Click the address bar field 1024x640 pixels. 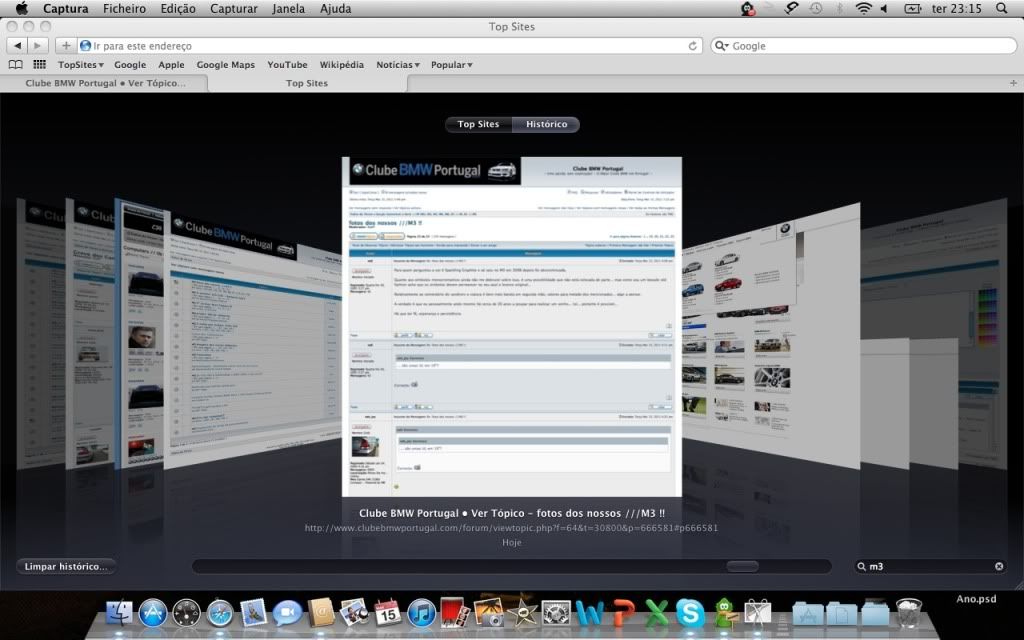(x=390, y=46)
